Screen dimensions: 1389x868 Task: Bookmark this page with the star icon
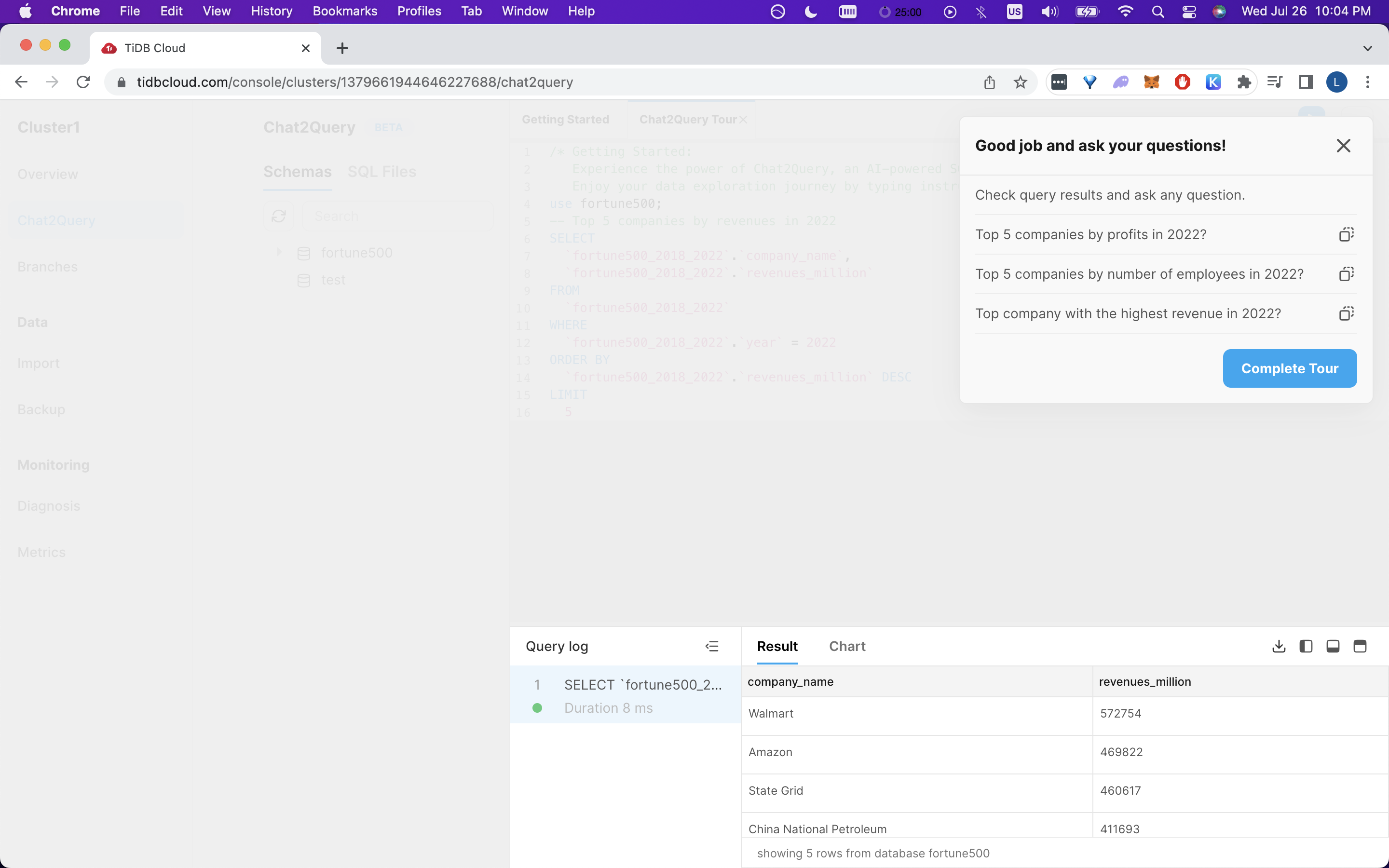(1020, 82)
